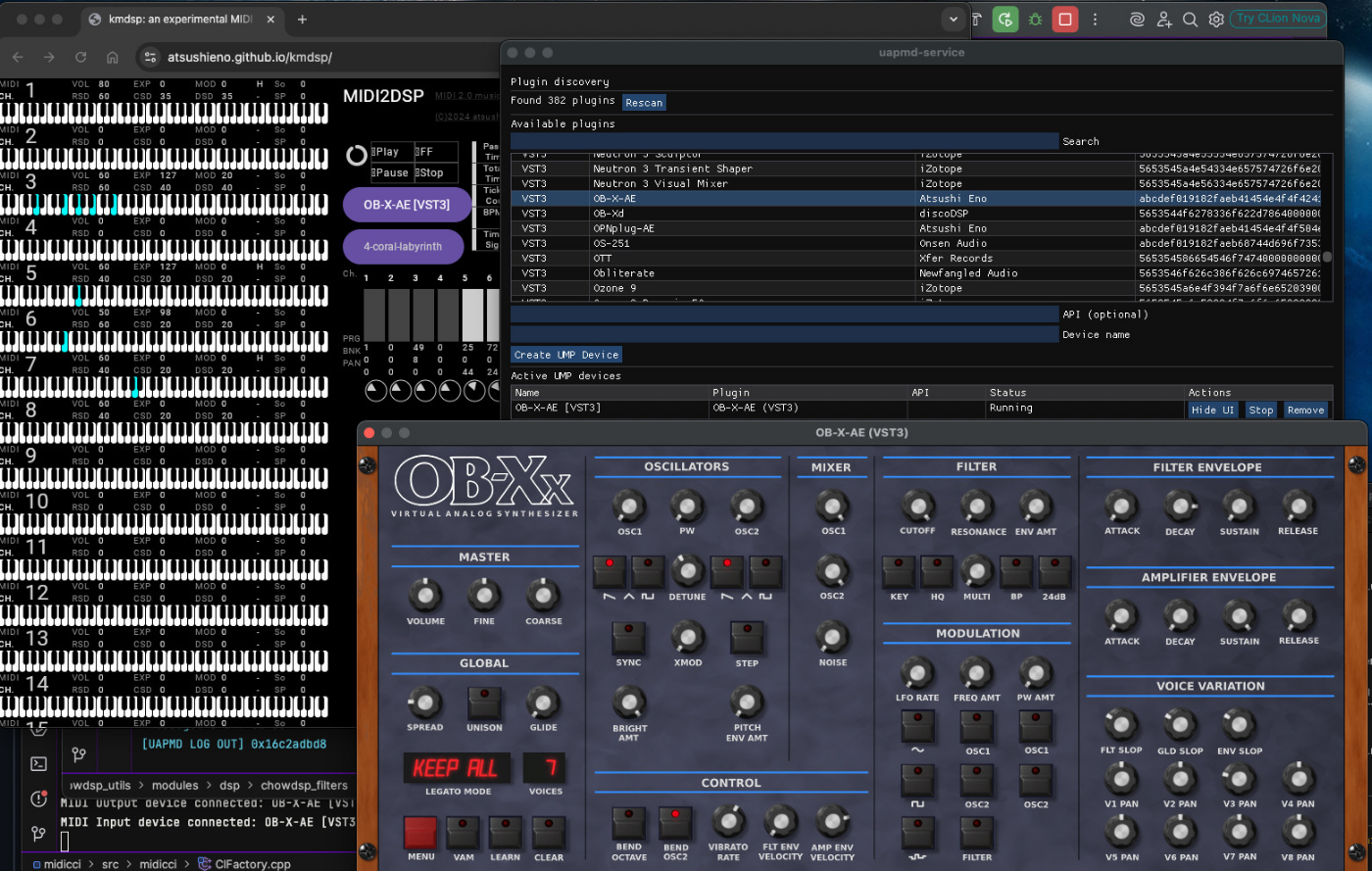Screen dimensions: 1372x871
Task: Open the Terminal tool window icon
Action: pyautogui.click(x=39, y=763)
